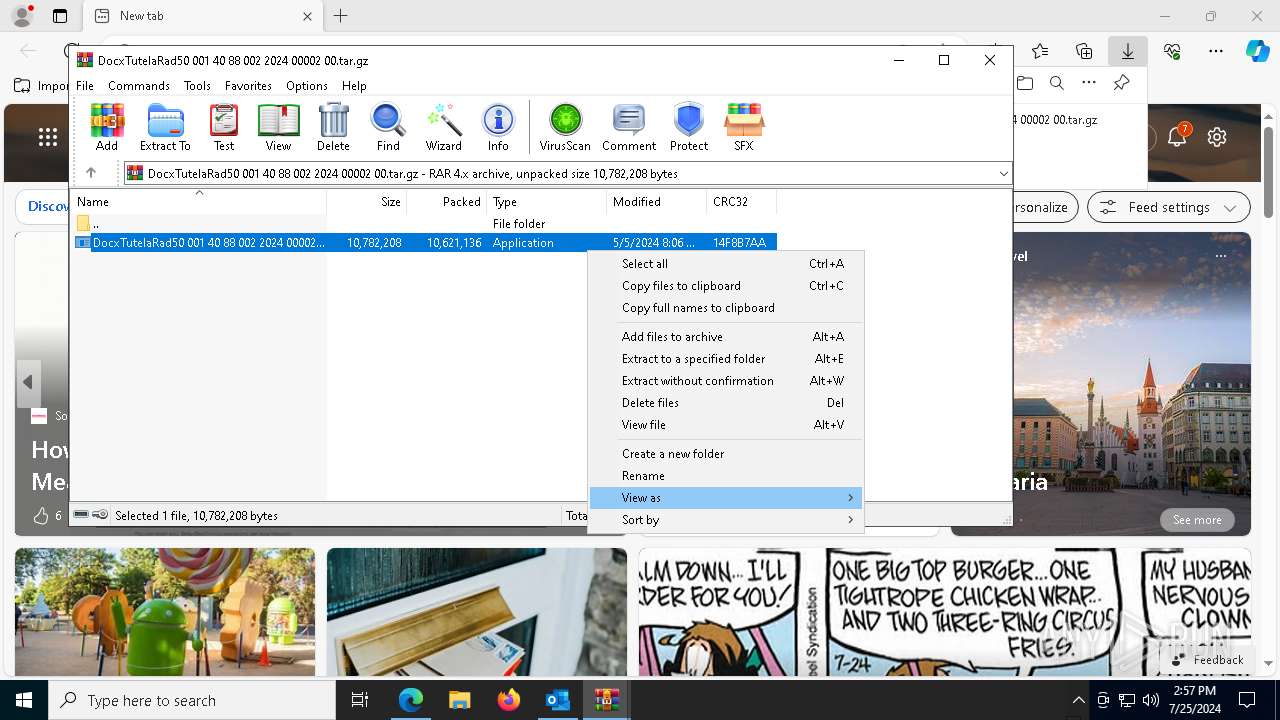Expand the archive path dropdown arrow
The image size is (1280, 720).
pyautogui.click(x=1003, y=173)
